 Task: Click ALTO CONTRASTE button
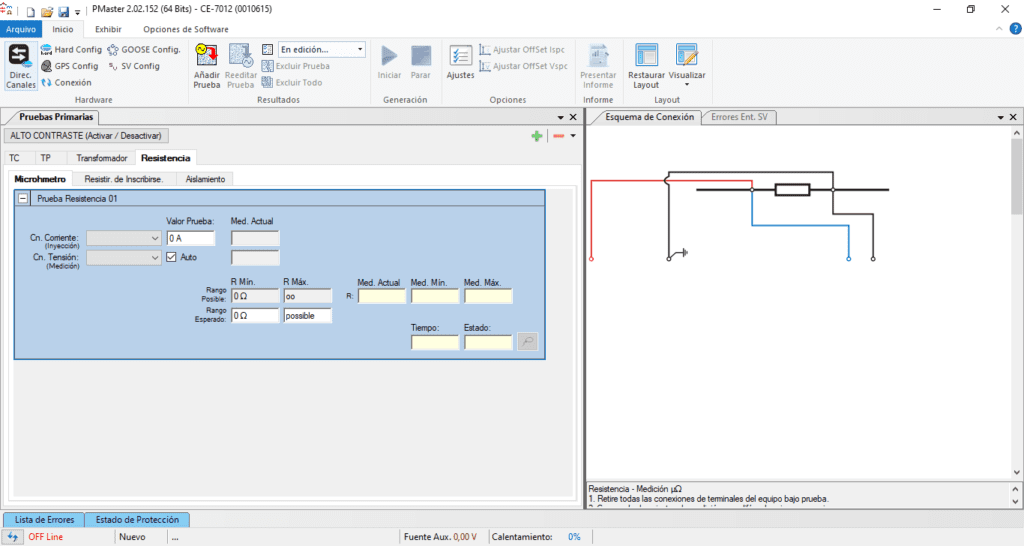coord(87,135)
